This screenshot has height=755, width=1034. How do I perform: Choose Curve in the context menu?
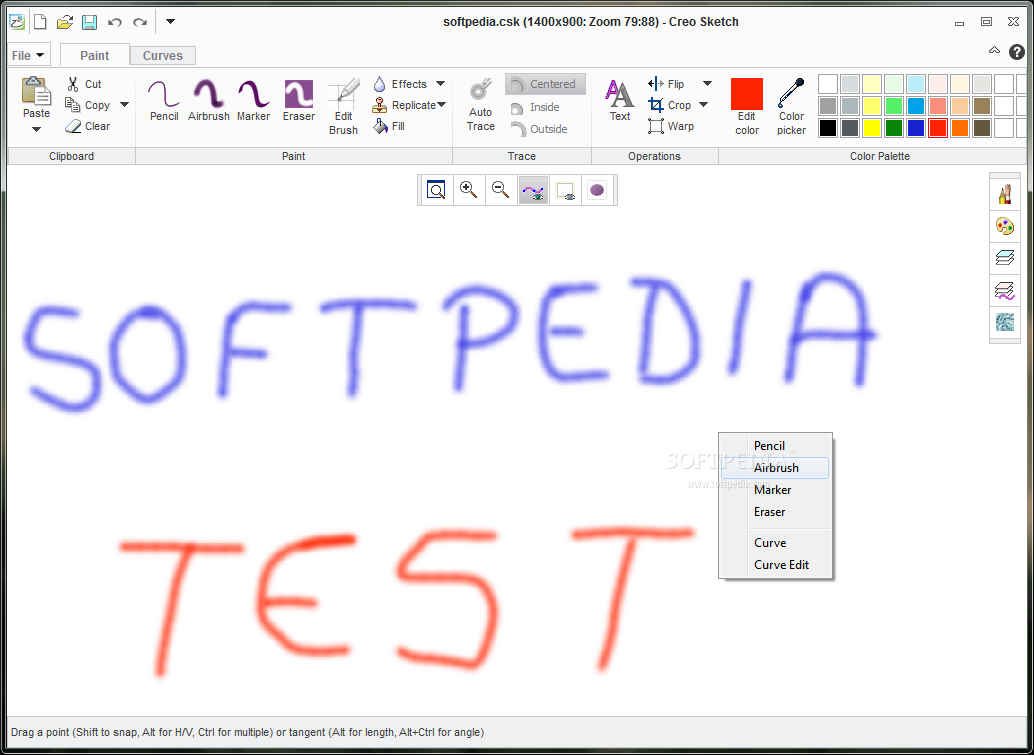[776, 543]
